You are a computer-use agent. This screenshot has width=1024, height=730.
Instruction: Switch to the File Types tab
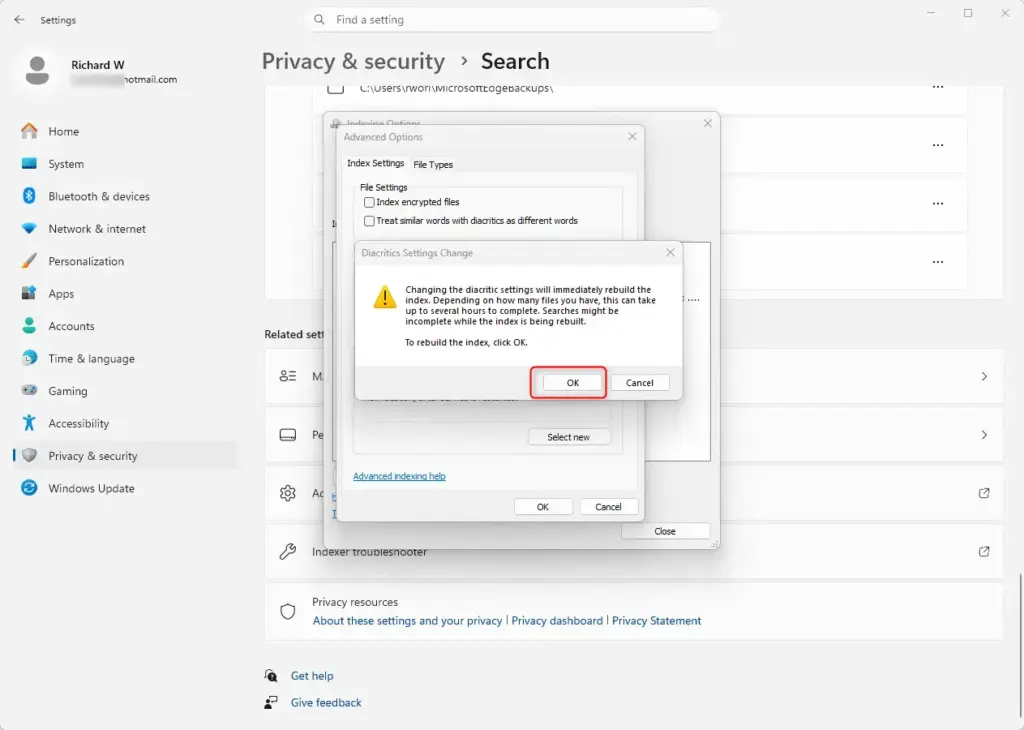tap(433, 165)
